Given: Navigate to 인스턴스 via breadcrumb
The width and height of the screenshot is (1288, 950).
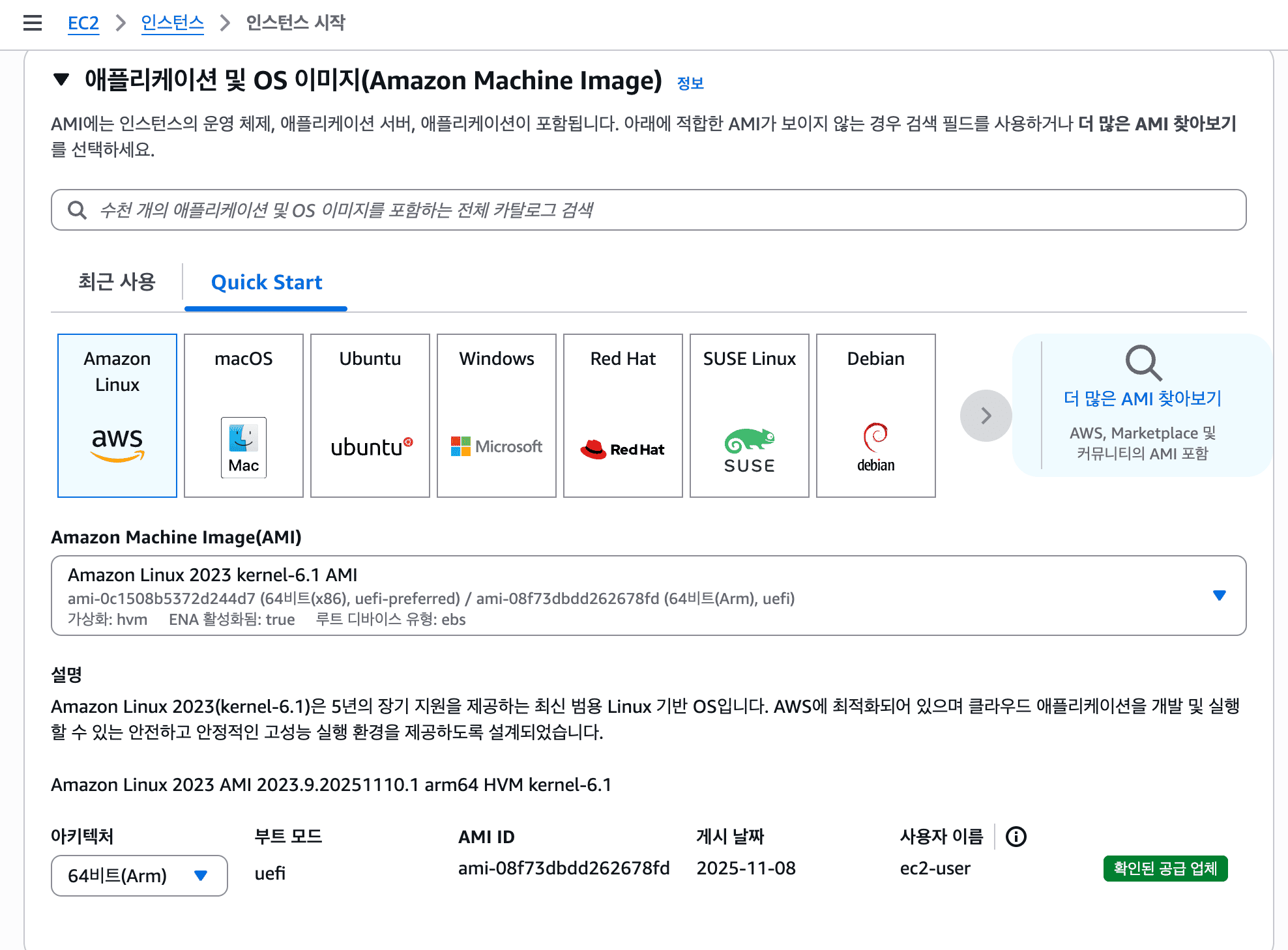Looking at the screenshot, I should click(172, 22).
